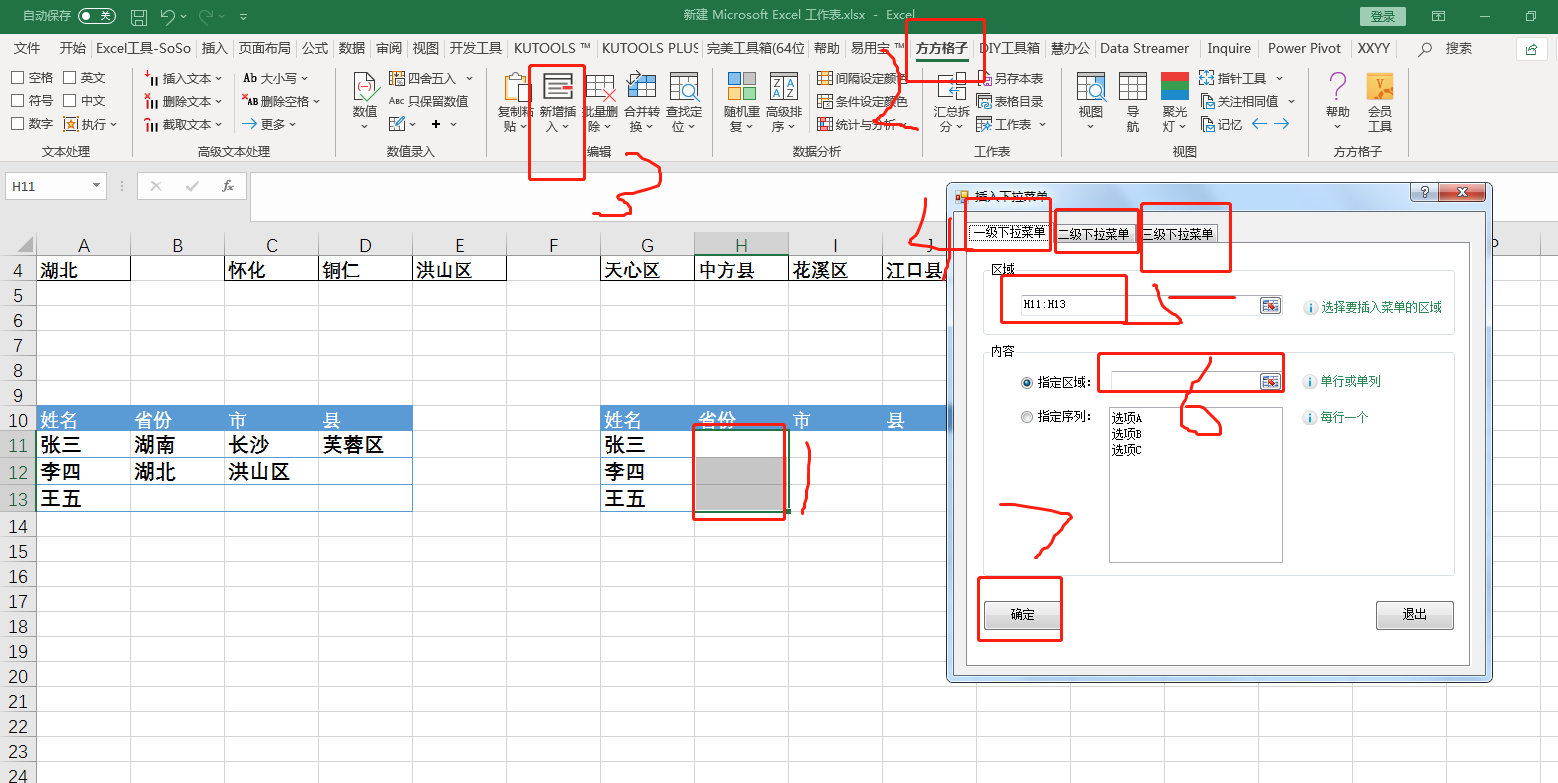This screenshot has height=783, width=1558.
Task: Click the undo icon in title bar
Action: pyautogui.click(x=168, y=17)
